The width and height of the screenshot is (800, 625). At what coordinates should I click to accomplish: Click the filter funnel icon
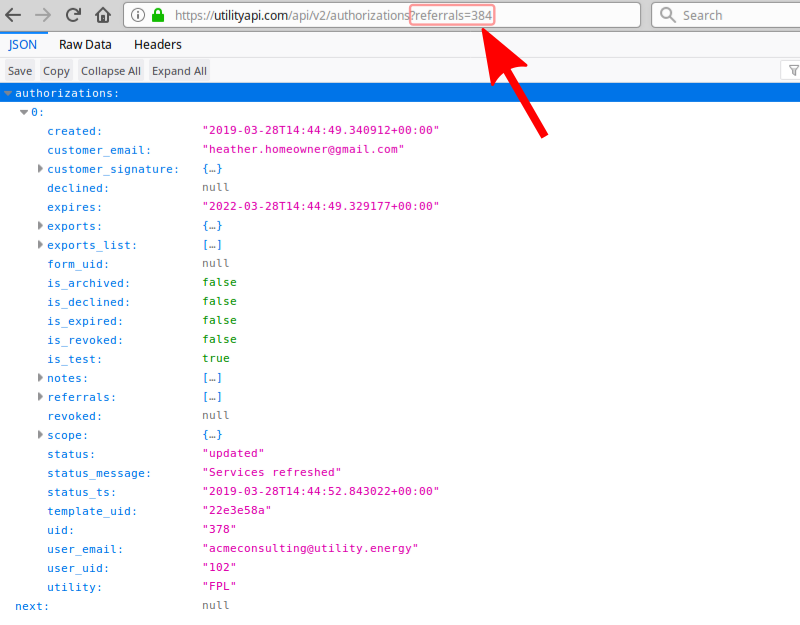[793, 70]
